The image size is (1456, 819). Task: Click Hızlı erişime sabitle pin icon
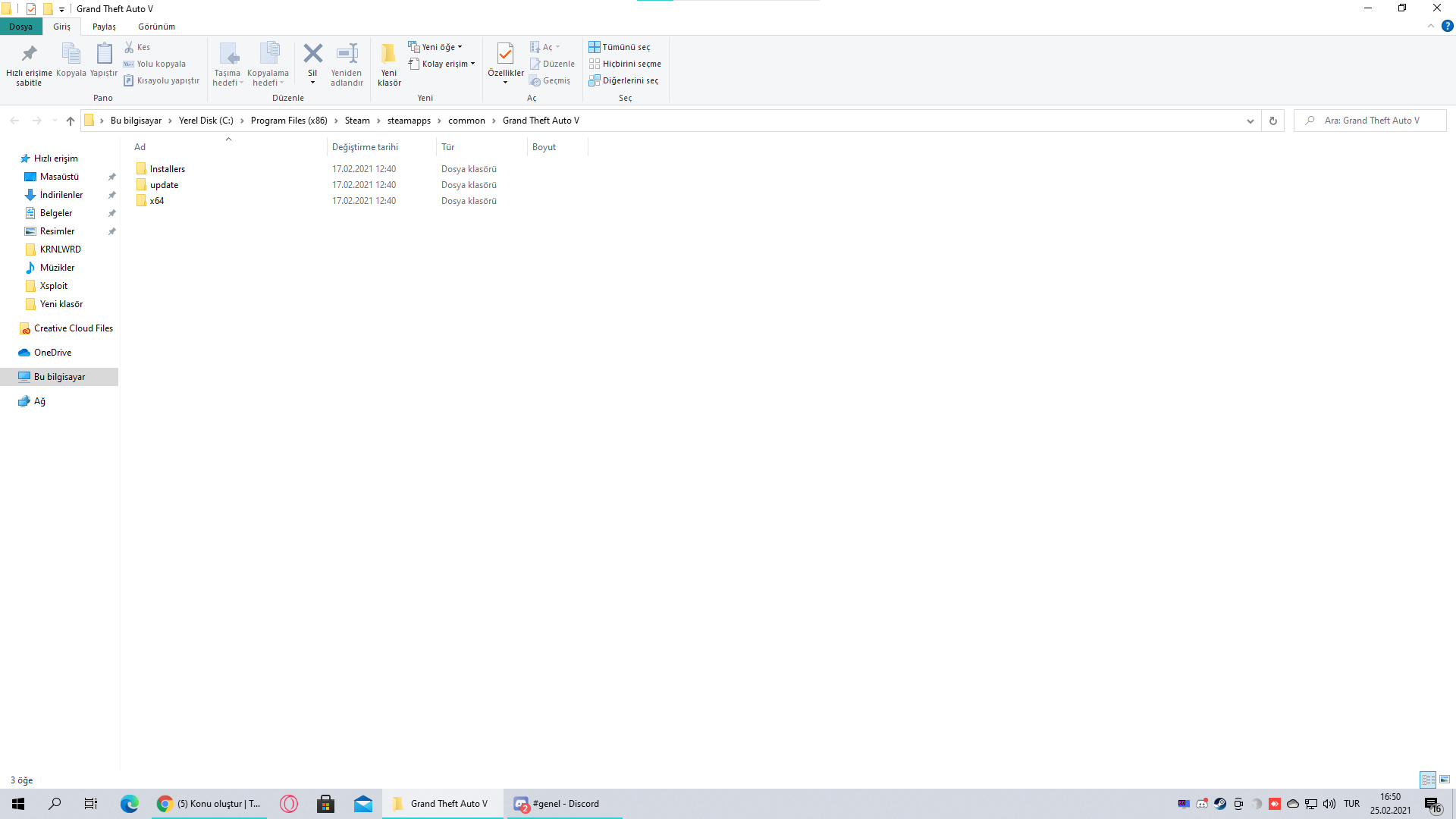(29, 54)
